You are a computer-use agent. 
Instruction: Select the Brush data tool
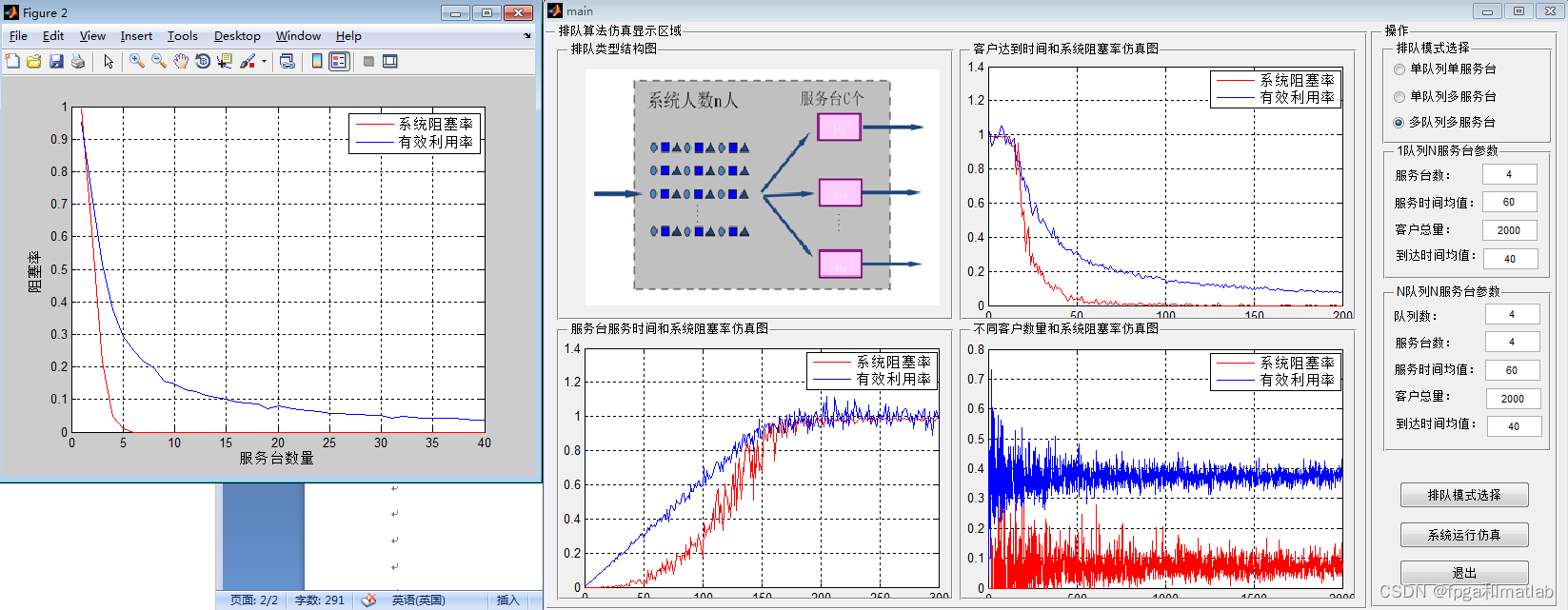click(248, 61)
